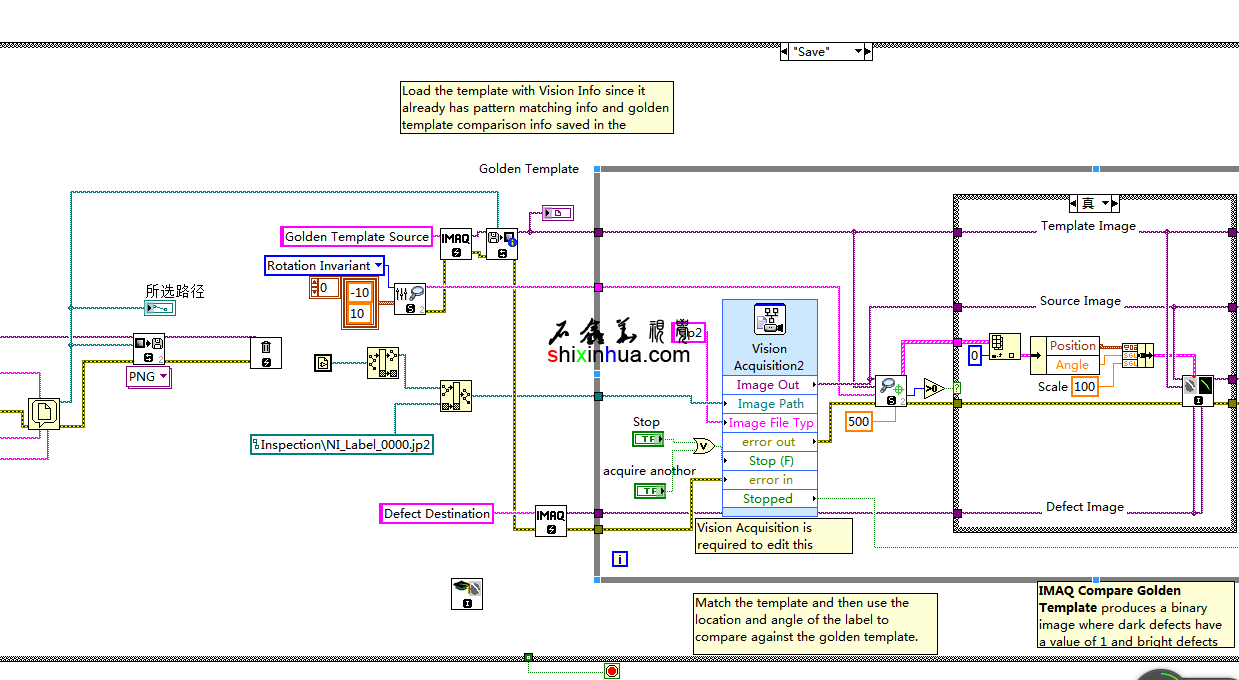Click the Golden Template Source string constant
Viewport: 1239px width, 680px height.
click(357, 237)
